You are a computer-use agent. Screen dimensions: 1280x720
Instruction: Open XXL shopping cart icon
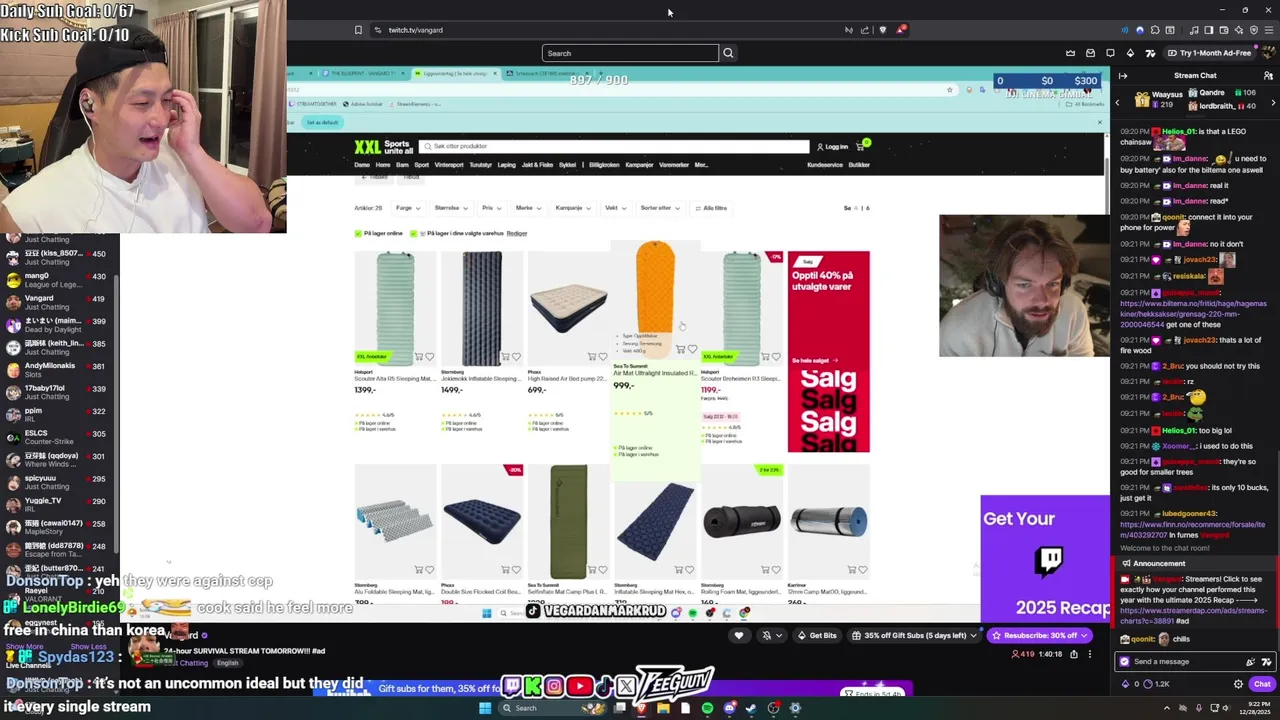coord(861,146)
